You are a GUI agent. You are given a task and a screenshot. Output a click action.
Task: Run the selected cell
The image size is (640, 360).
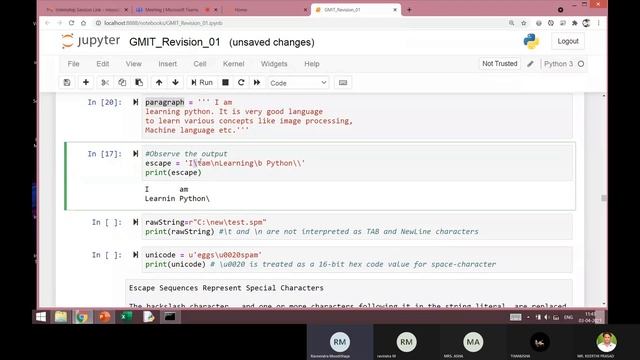(x=202, y=82)
